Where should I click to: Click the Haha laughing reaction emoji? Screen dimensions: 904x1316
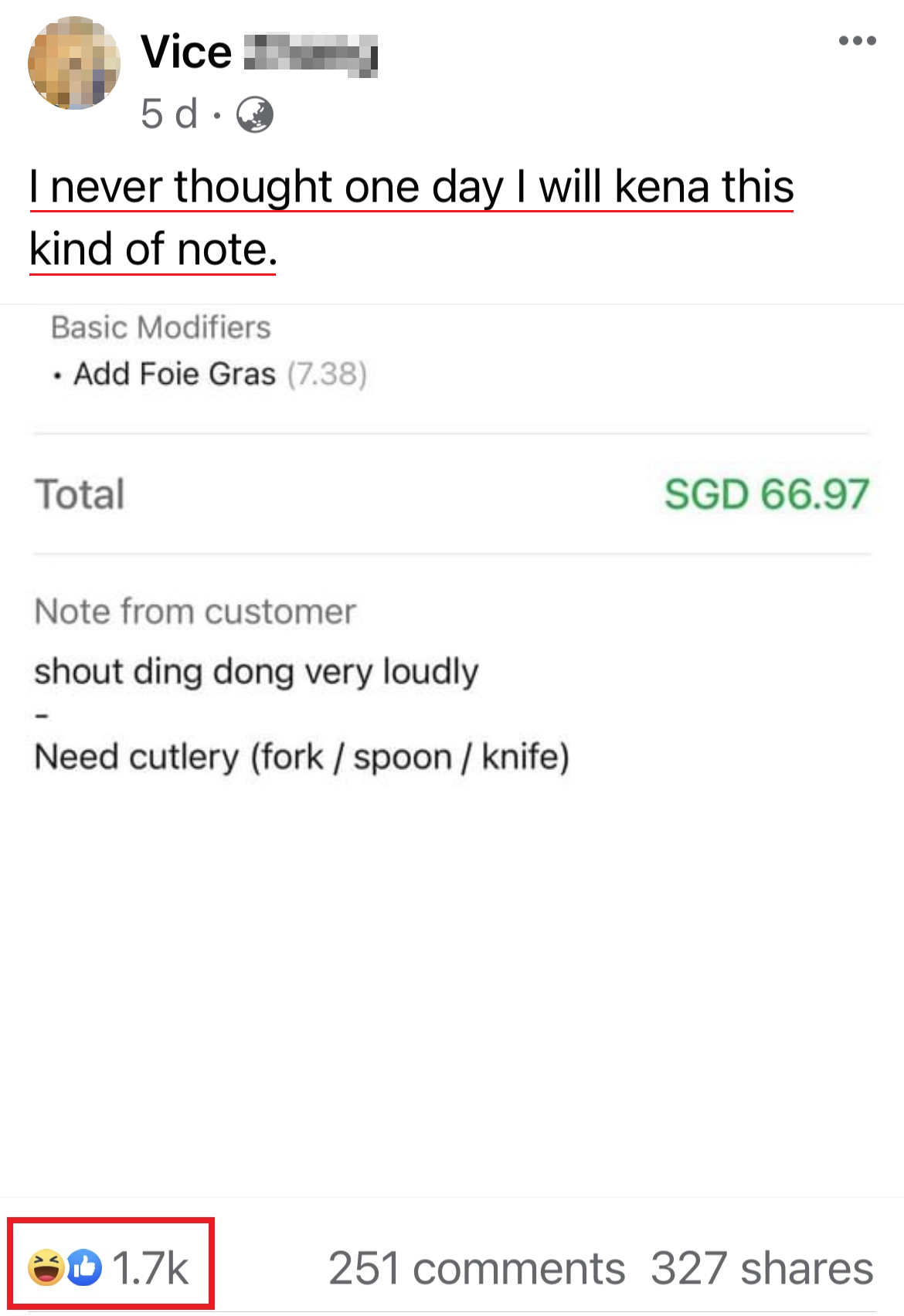tap(46, 1267)
